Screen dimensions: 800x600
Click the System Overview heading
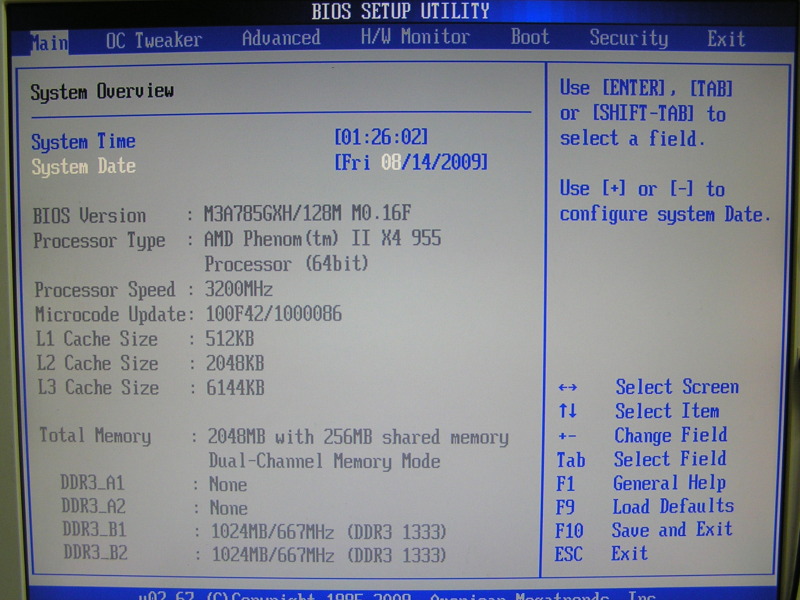tap(102, 92)
